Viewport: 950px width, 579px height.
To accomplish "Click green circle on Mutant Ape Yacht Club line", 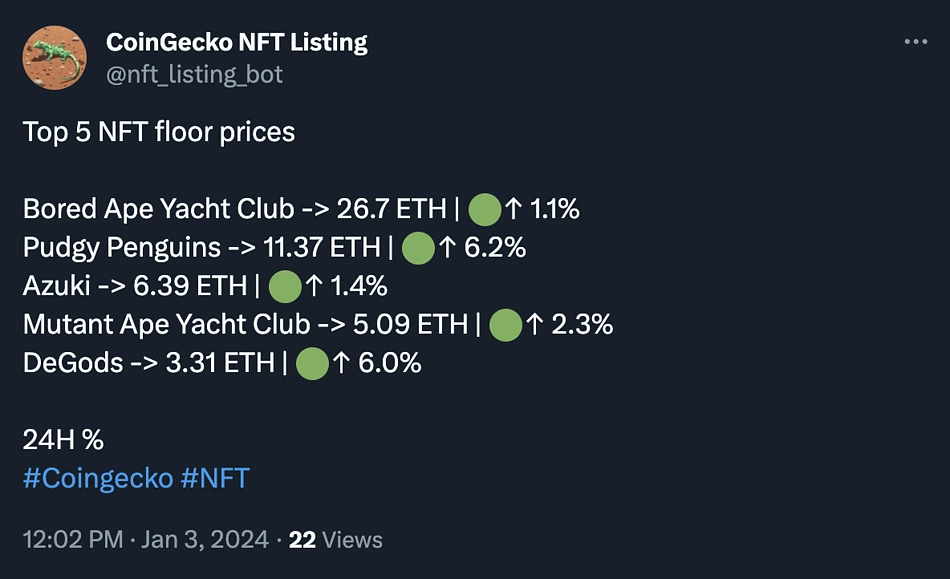I will pyautogui.click(x=505, y=325).
